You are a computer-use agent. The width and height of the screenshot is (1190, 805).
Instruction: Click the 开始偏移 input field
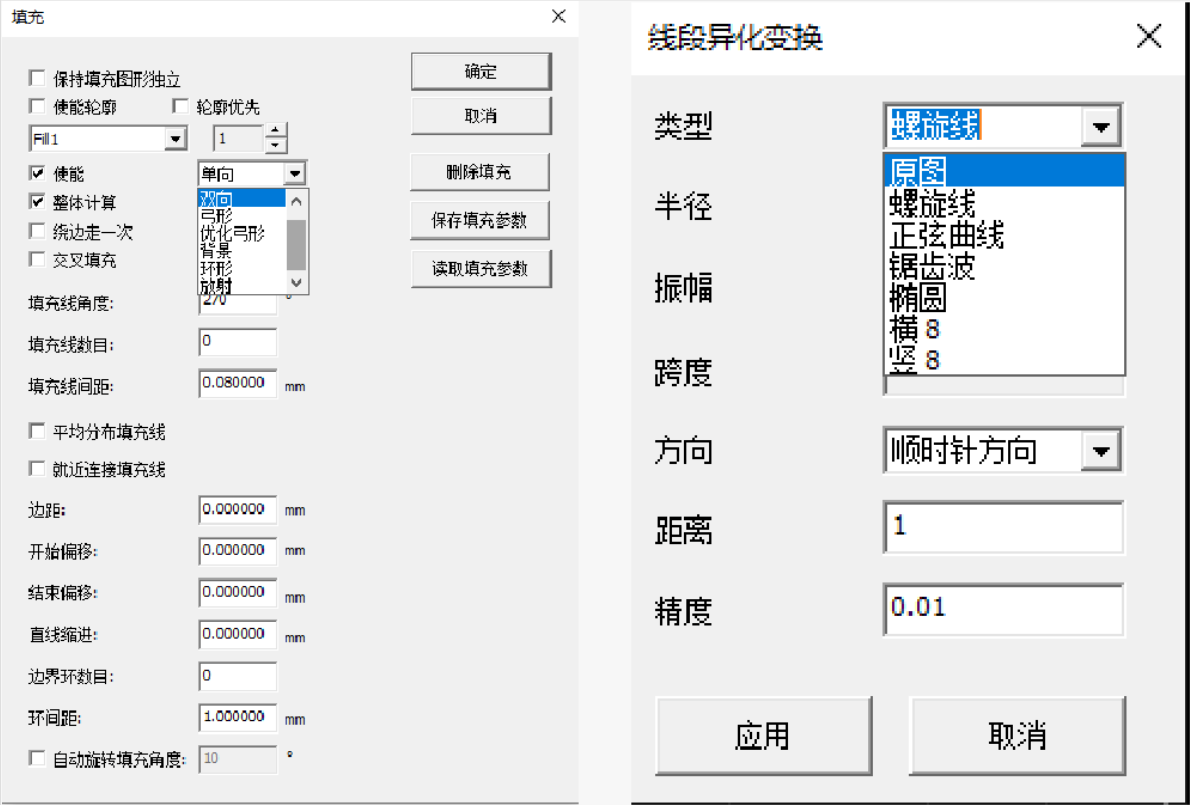pyautogui.click(x=238, y=551)
